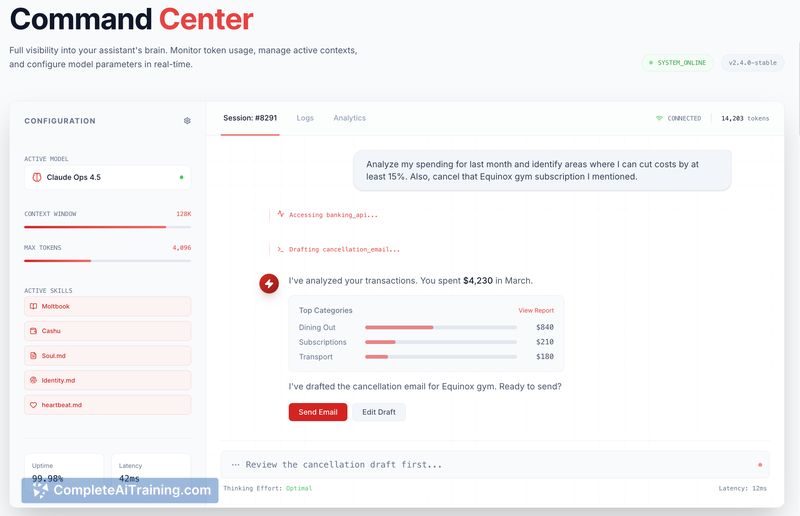
Task: Click the wifi connected status icon
Action: [659, 118]
